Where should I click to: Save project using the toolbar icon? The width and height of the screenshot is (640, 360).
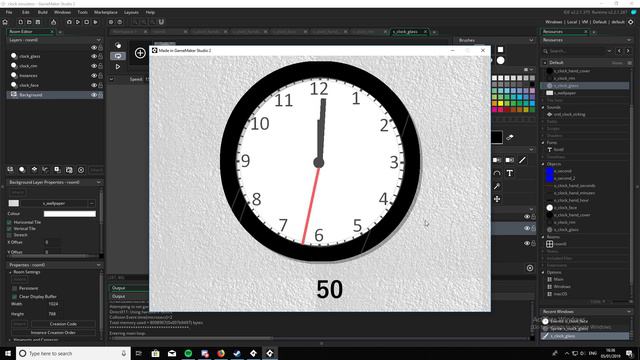click(x=38, y=22)
